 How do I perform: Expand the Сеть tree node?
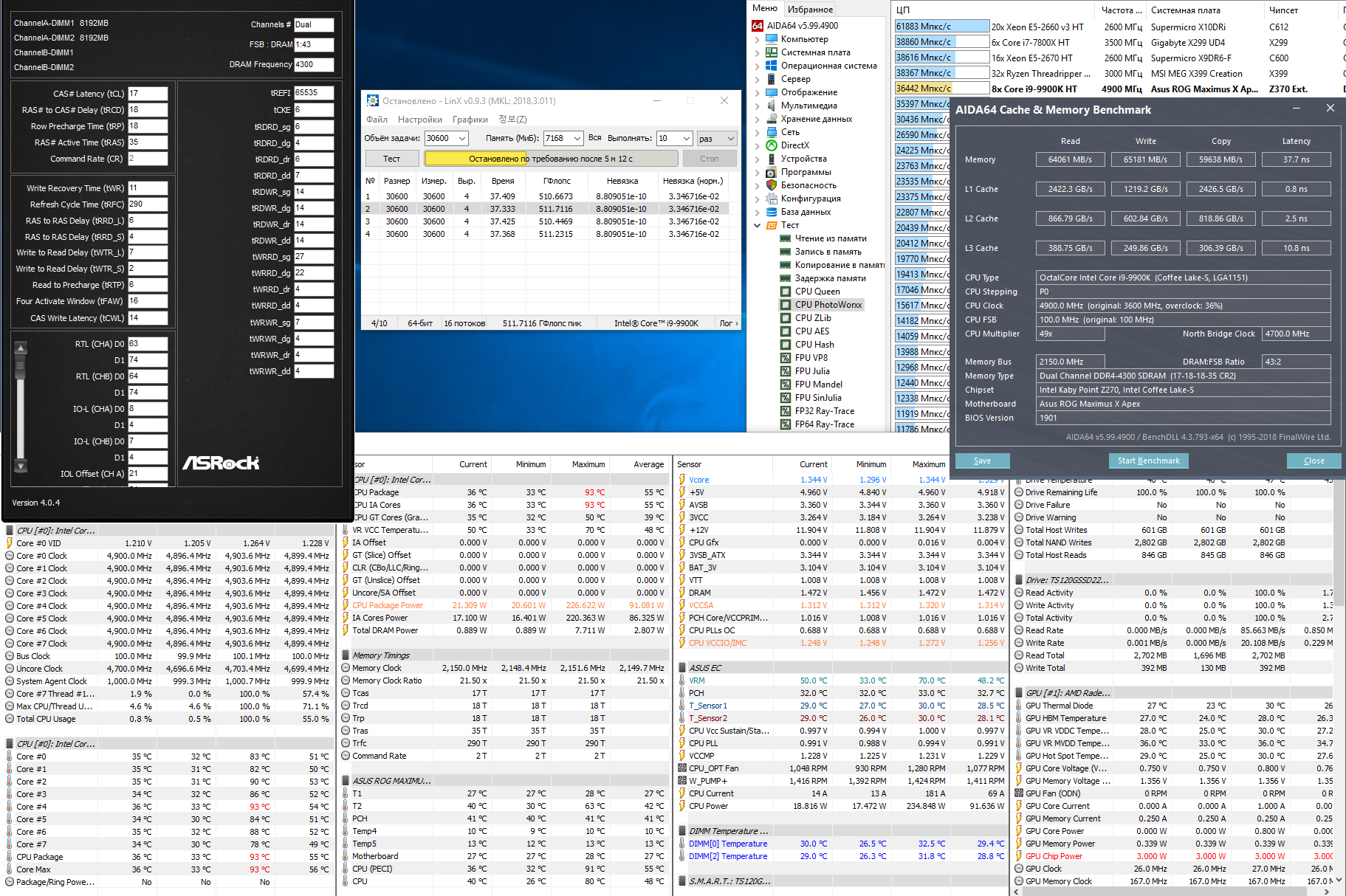click(x=758, y=132)
